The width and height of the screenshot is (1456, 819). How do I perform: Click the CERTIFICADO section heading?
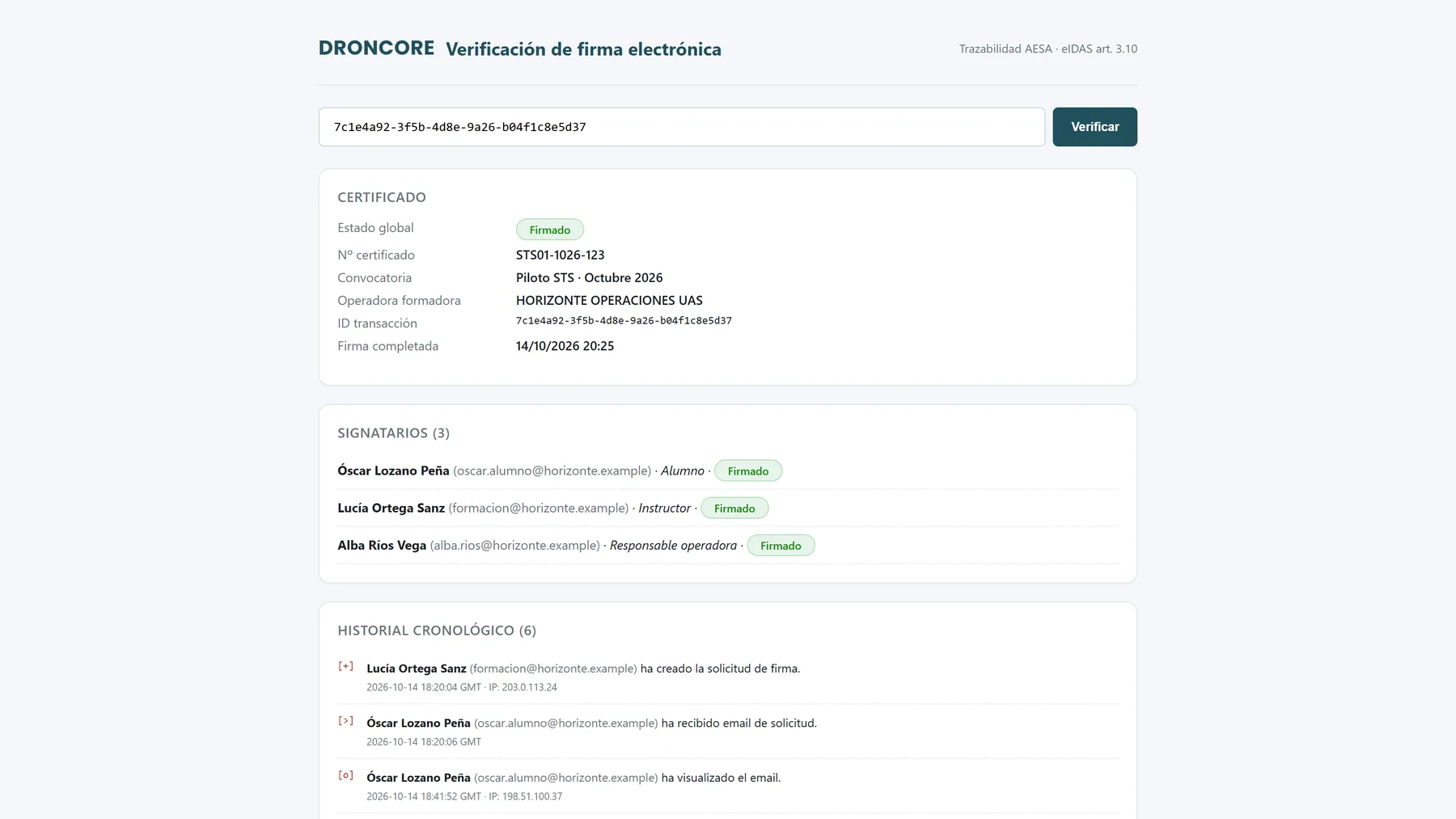point(382,197)
